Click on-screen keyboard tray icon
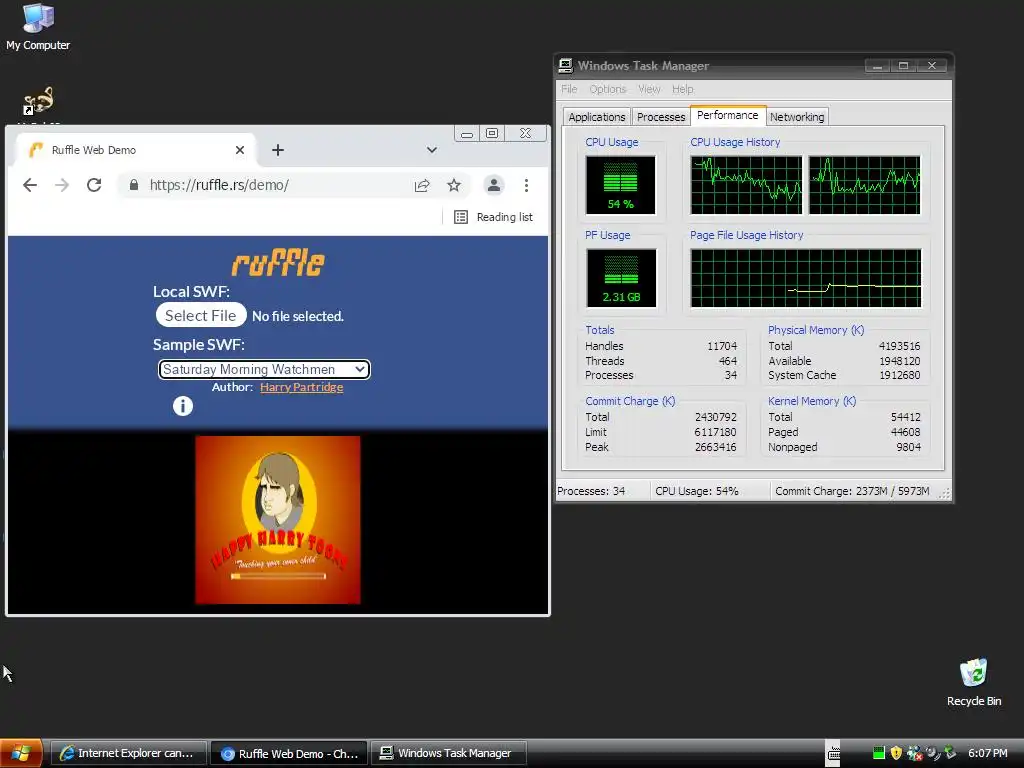This screenshot has width=1024, height=768. (x=834, y=754)
